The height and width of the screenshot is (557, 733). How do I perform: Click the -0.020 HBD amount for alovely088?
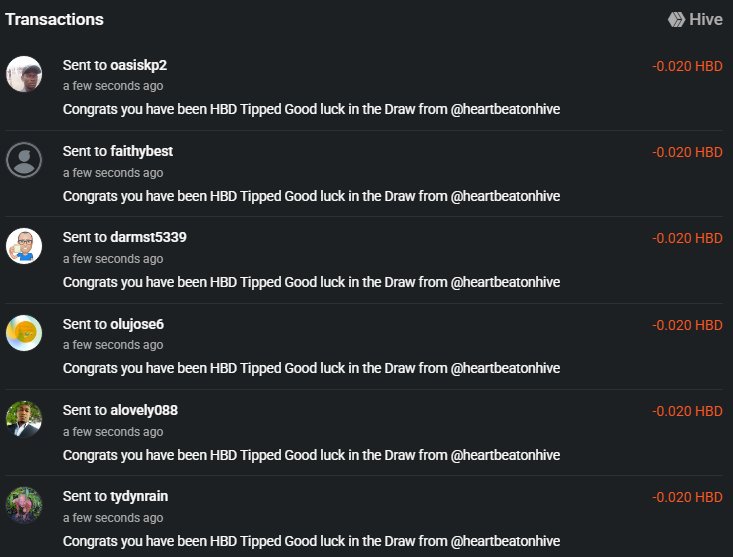pyautogui.click(x=687, y=411)
